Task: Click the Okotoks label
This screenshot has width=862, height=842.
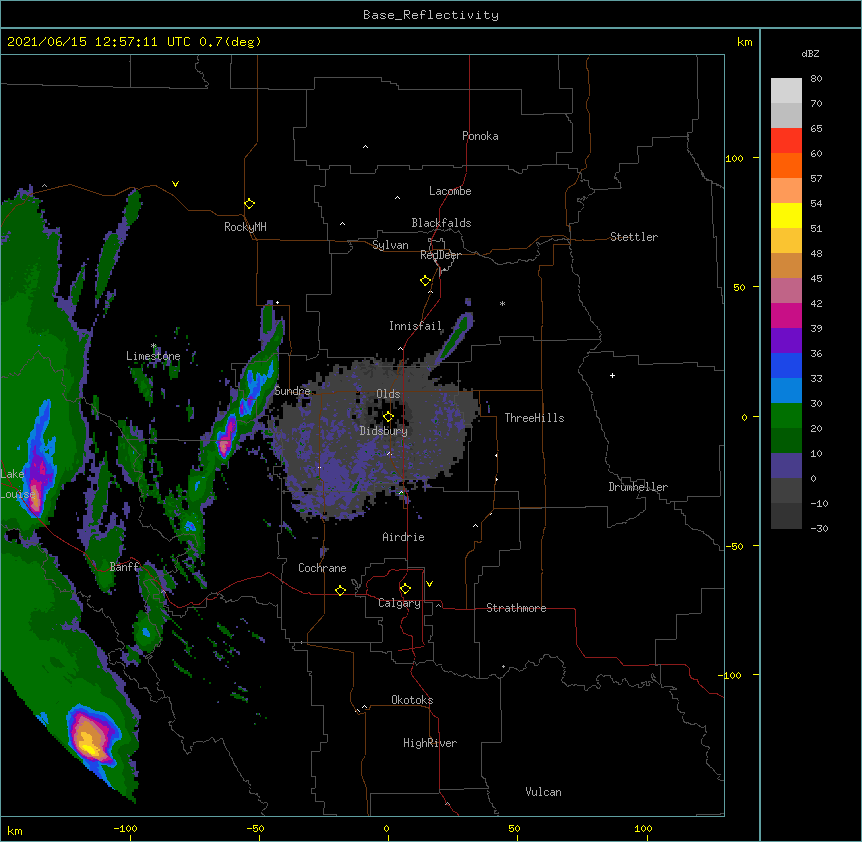Action: 412,700
